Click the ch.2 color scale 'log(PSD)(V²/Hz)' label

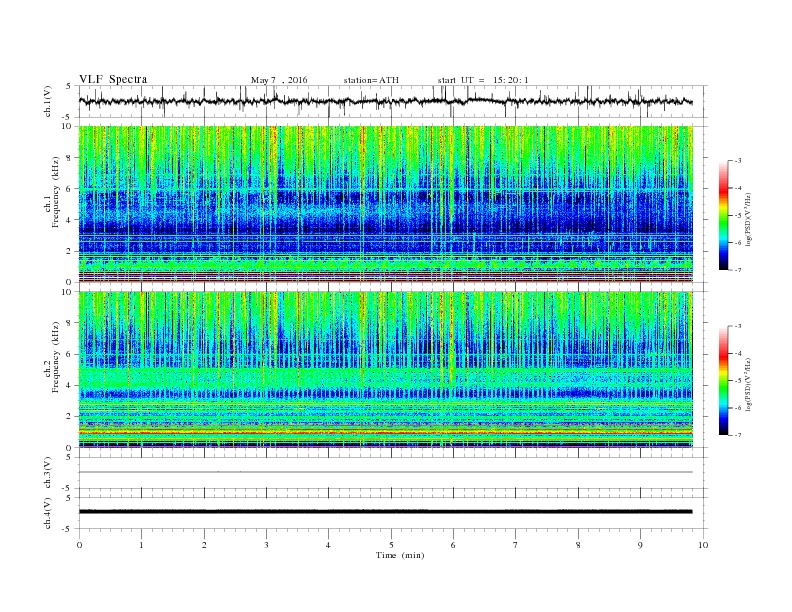pos(749,384)
